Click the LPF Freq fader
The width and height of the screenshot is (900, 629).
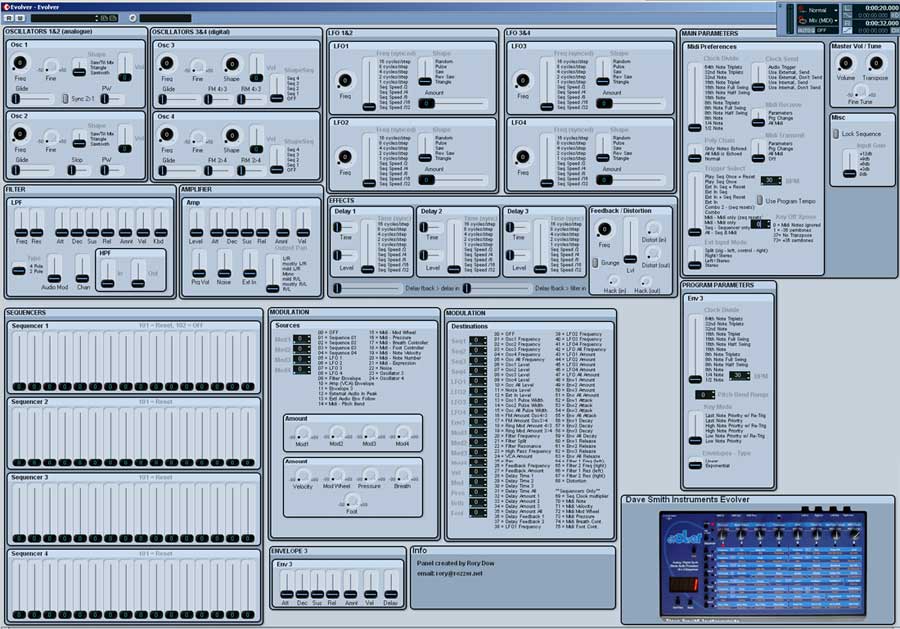21,223
